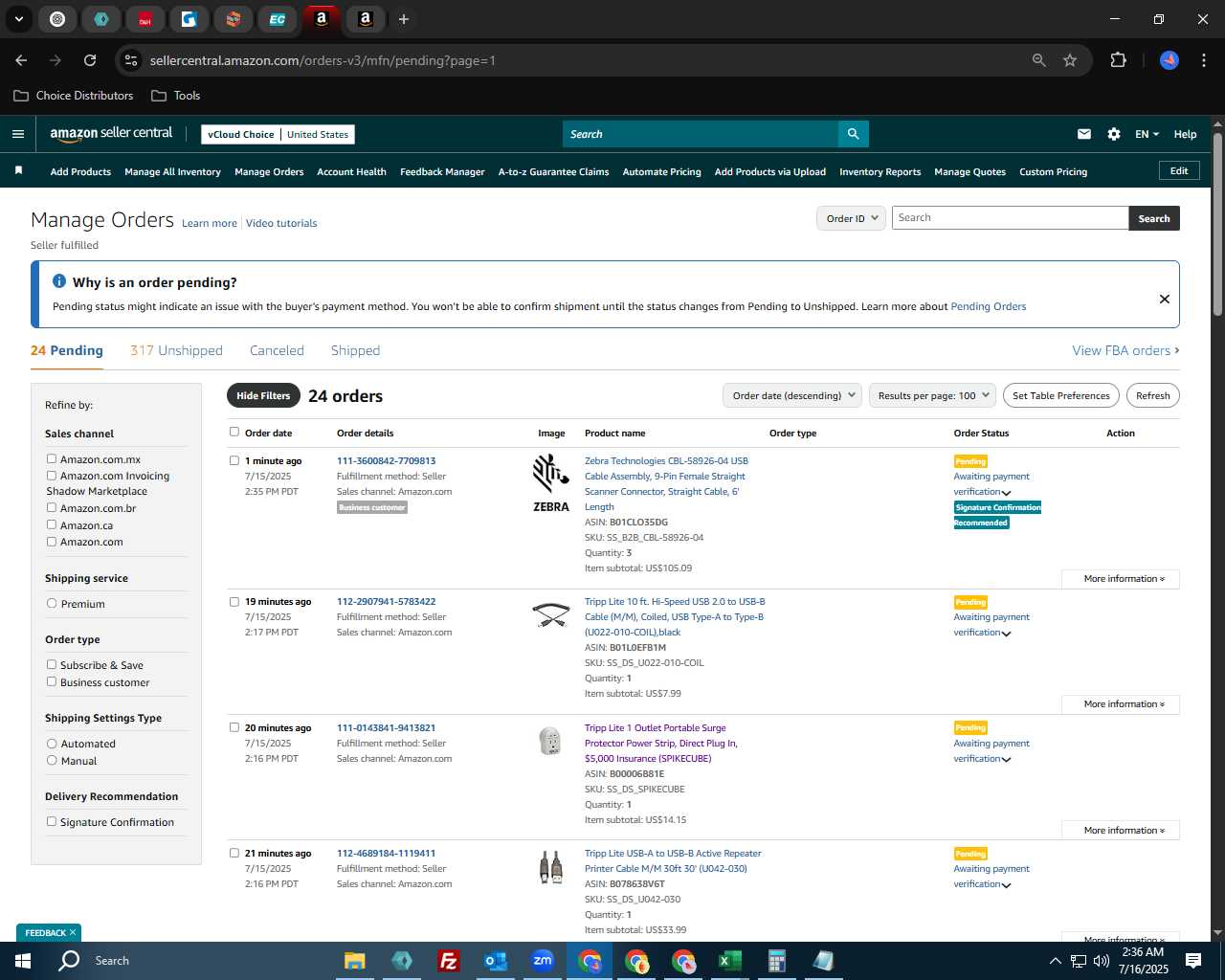Click the browser zoom magnifier icon
The width and height of the screenshot is (1225, 980).
[1039, 60]
